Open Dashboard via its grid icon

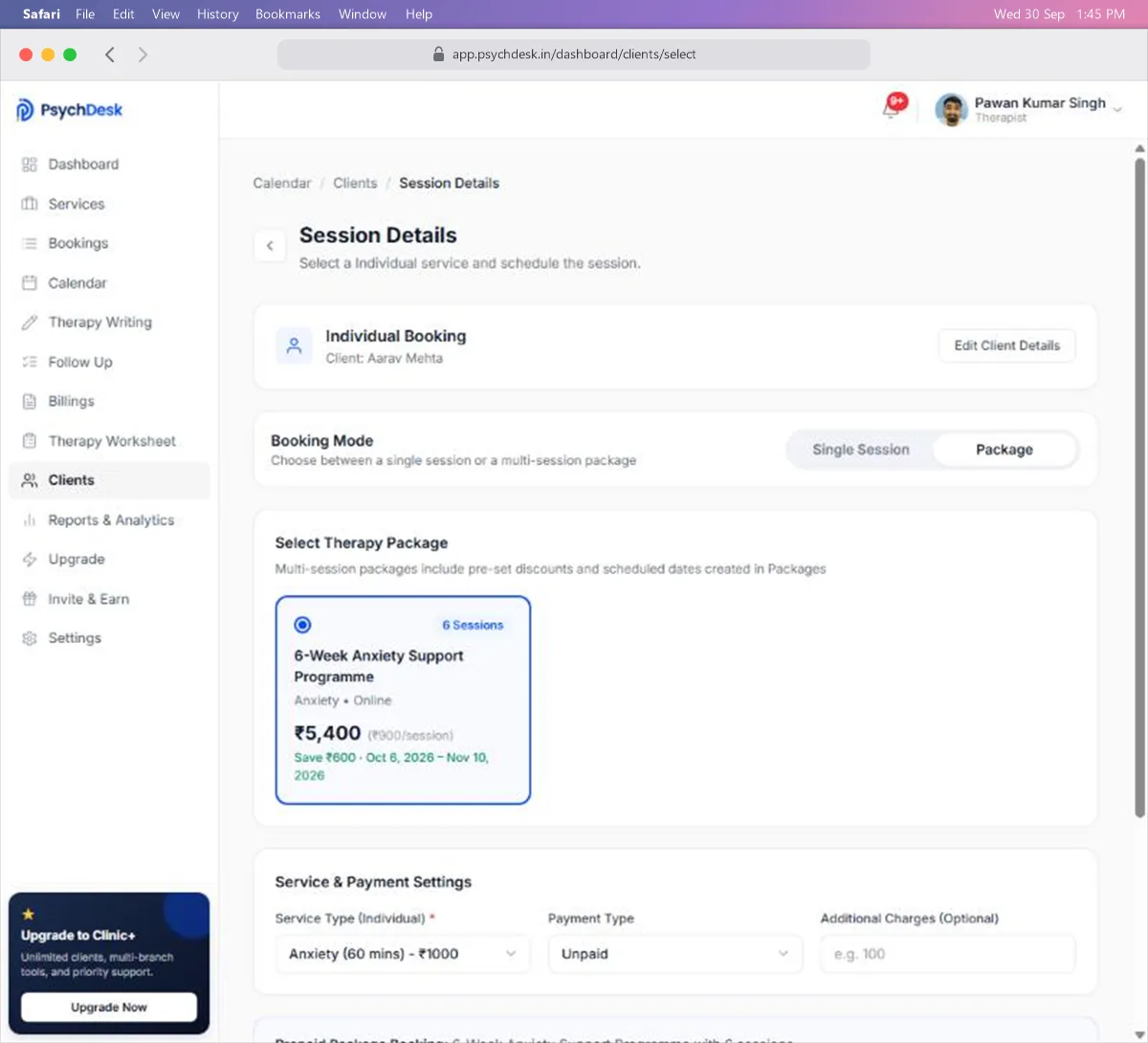(29, 165)
